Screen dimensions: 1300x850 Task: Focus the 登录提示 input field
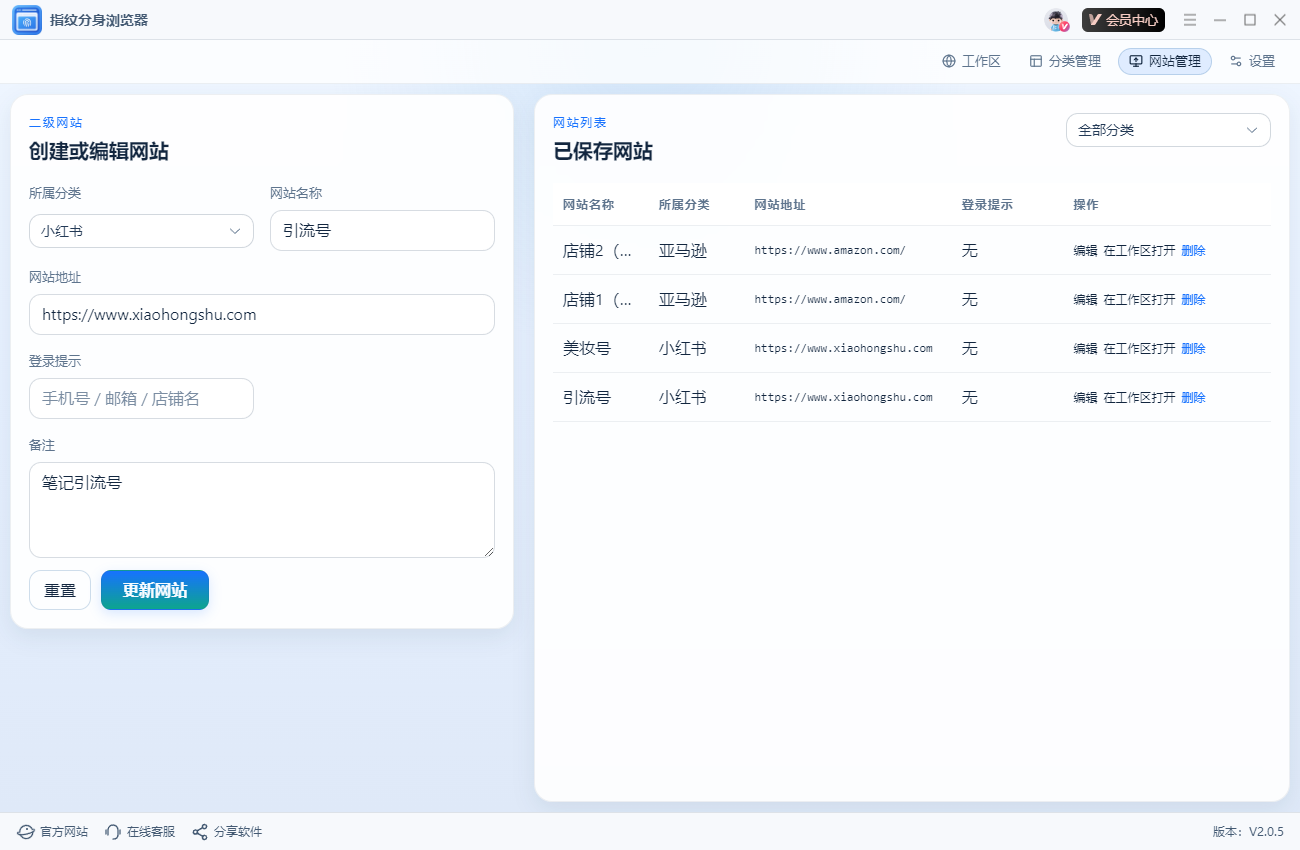coord(141,398)
